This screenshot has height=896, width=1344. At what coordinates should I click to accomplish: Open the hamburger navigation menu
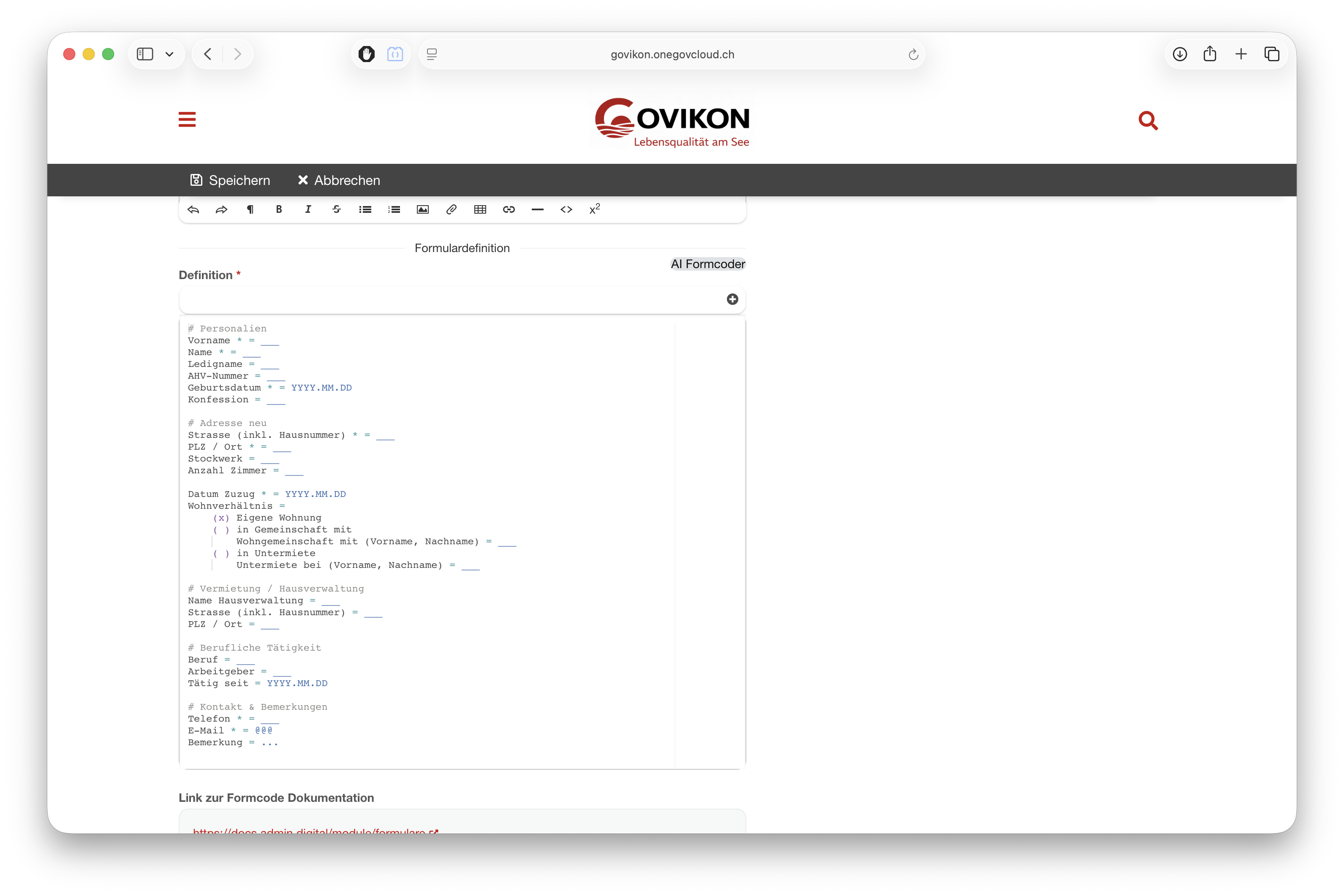(187, 119)
